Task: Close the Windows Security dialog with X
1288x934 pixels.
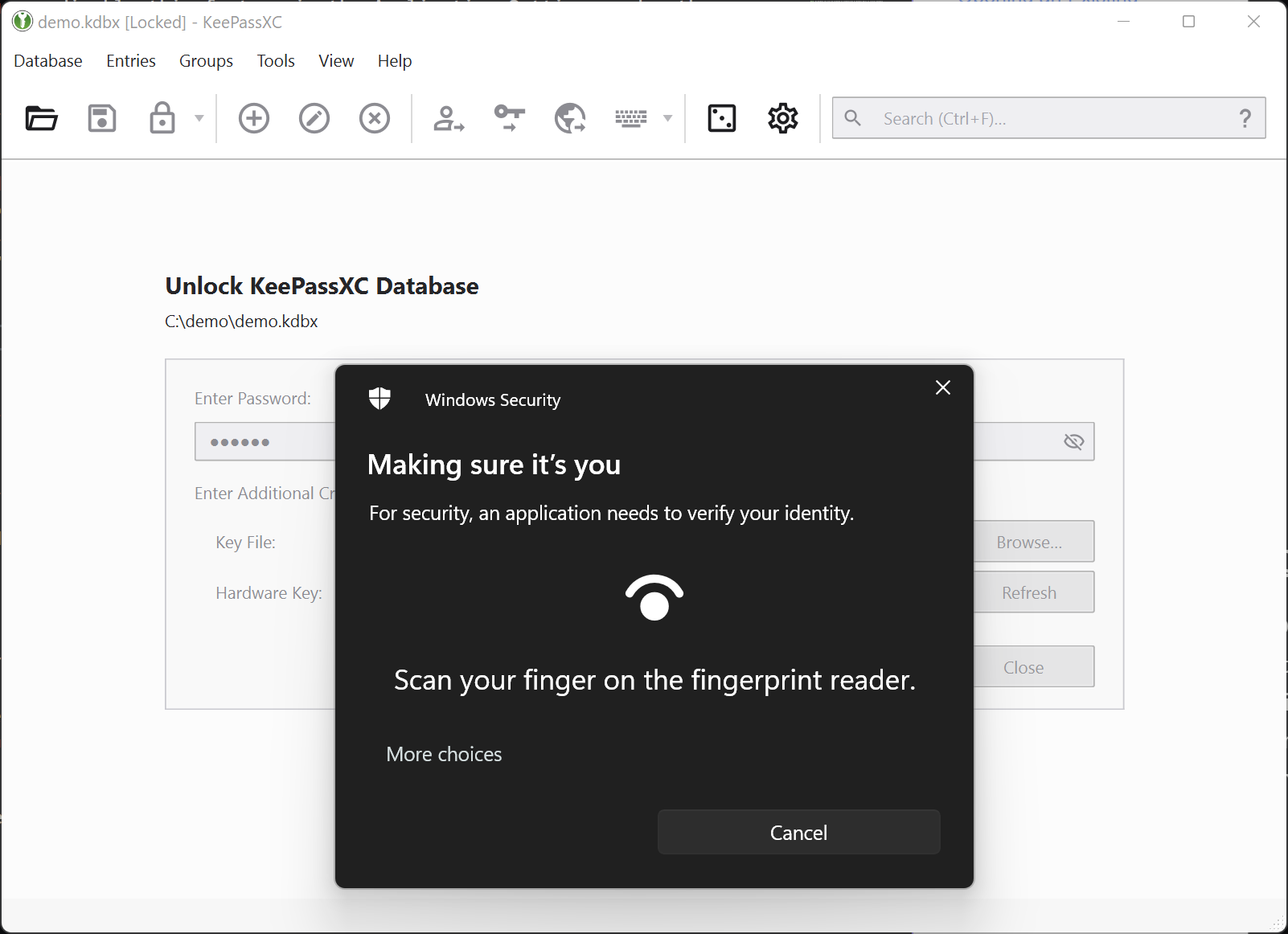Action: point(943,387)
